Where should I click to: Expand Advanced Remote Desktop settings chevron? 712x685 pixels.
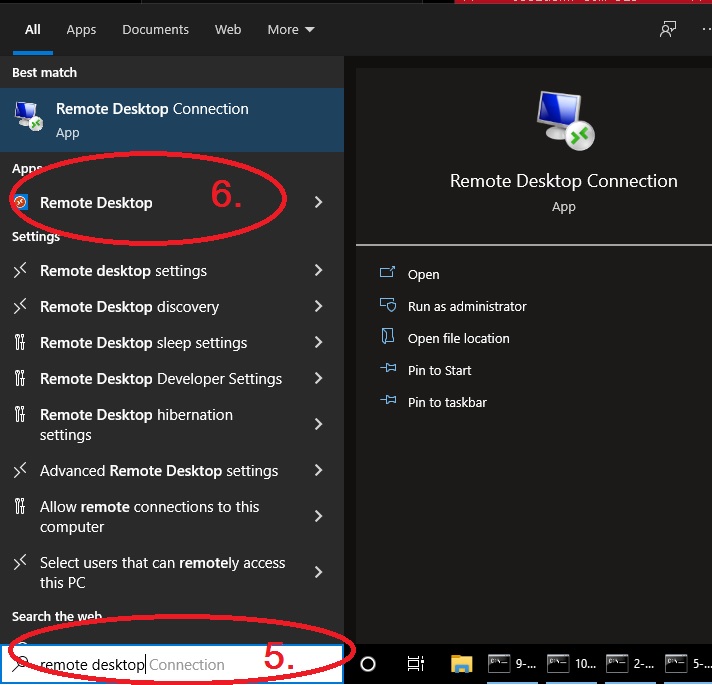[319, 470]
